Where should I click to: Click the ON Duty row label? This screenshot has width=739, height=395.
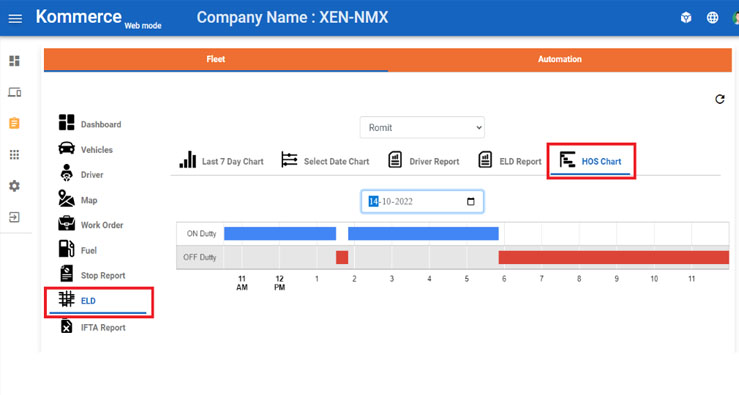pos(201,234)
